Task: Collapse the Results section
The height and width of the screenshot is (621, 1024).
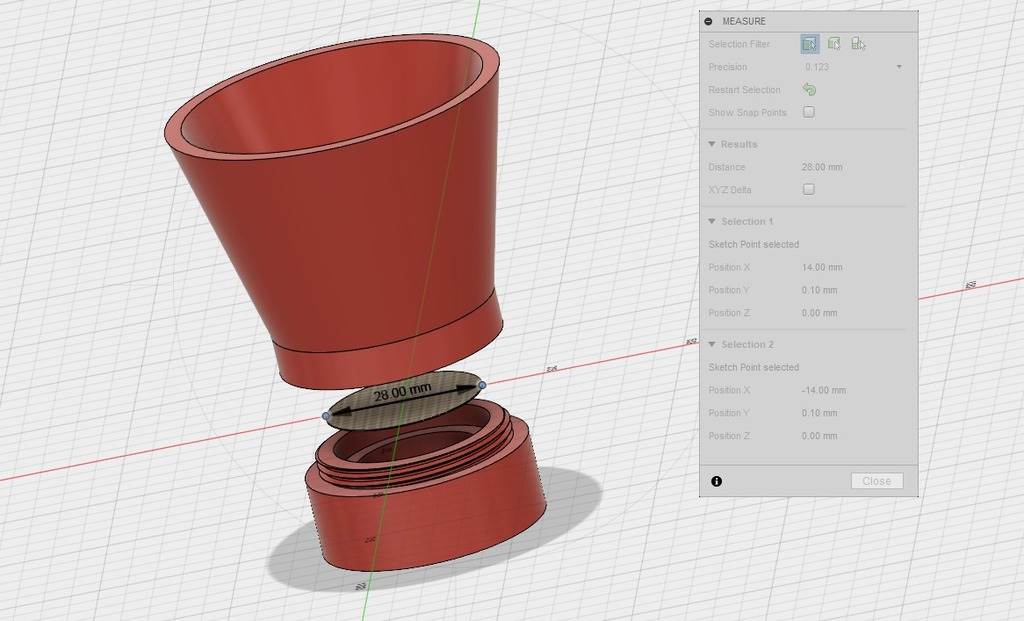Action: (712, 144)
